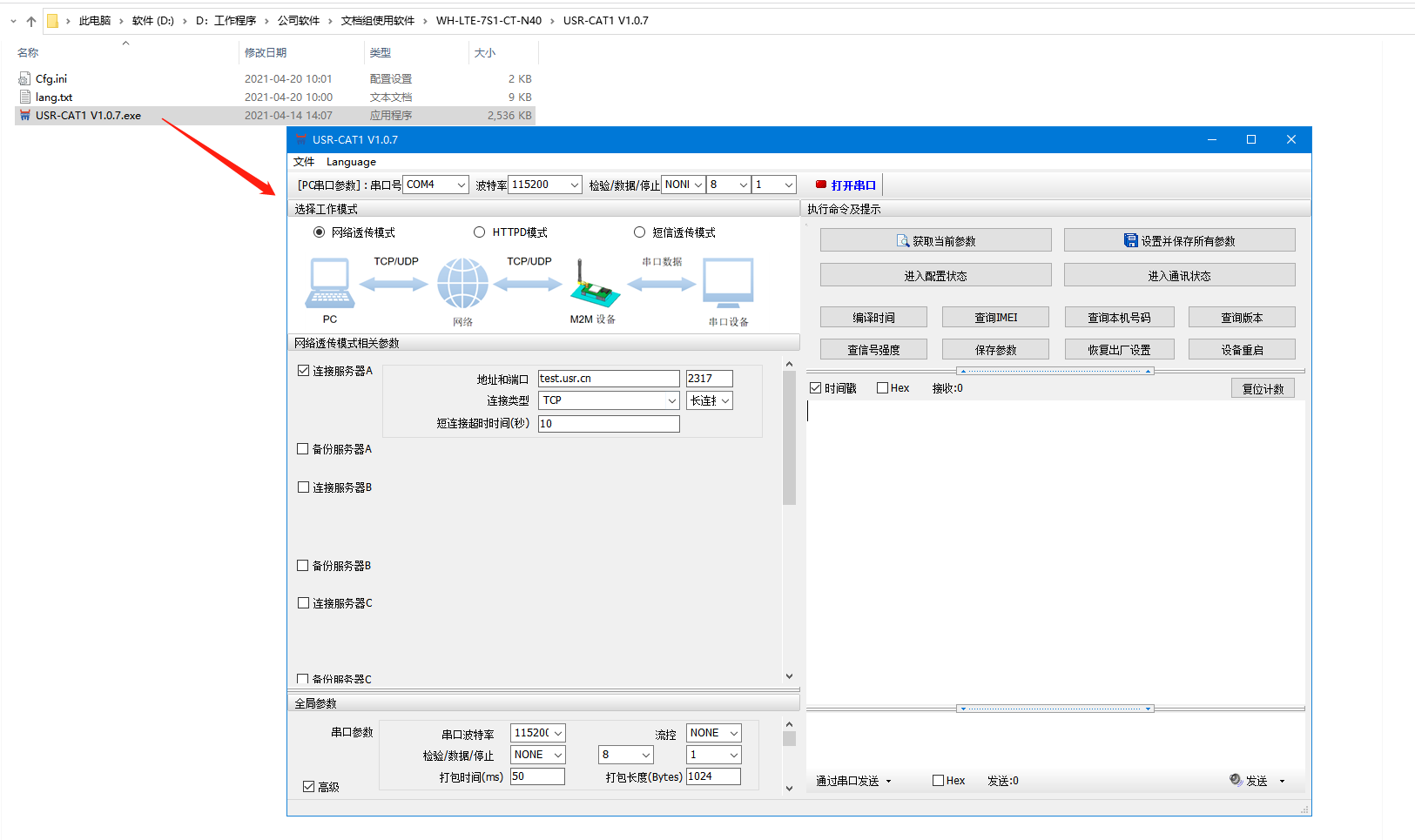Click the folder icon in address bar
This screenshot has height=840, width=1415.
[x=52, y=21]
